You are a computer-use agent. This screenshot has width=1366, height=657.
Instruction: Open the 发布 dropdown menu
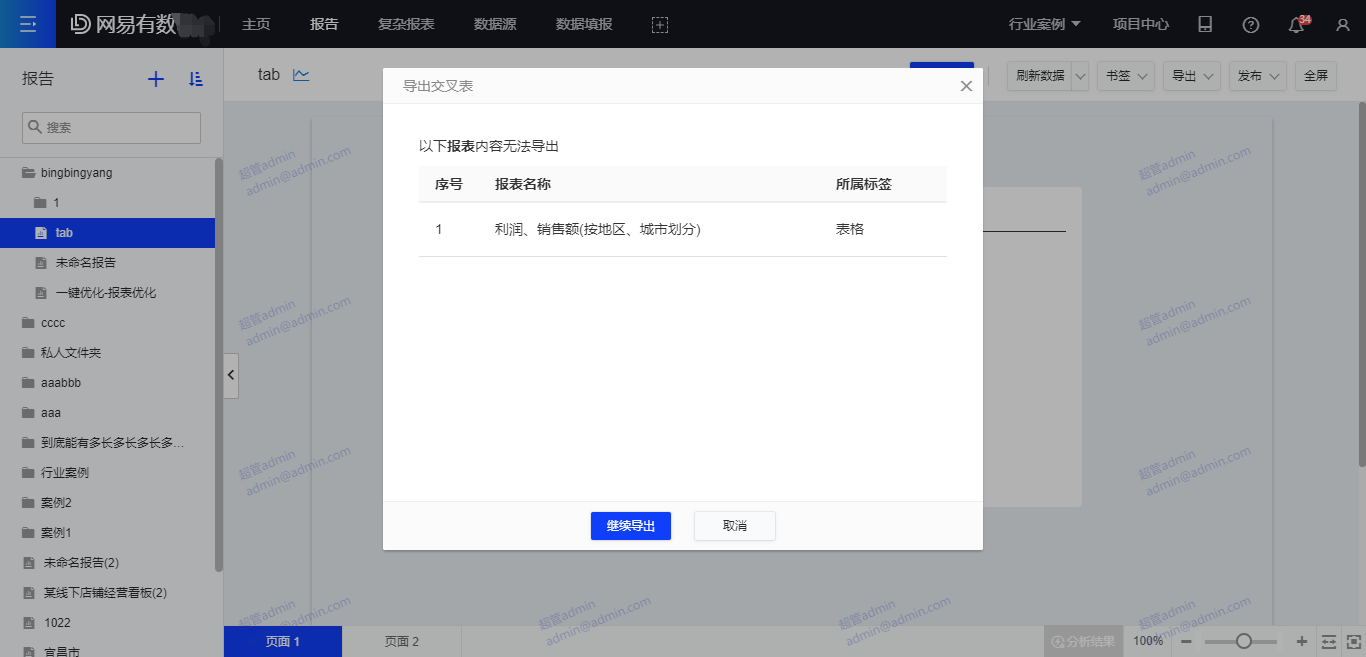click(x=1258, y=76)
